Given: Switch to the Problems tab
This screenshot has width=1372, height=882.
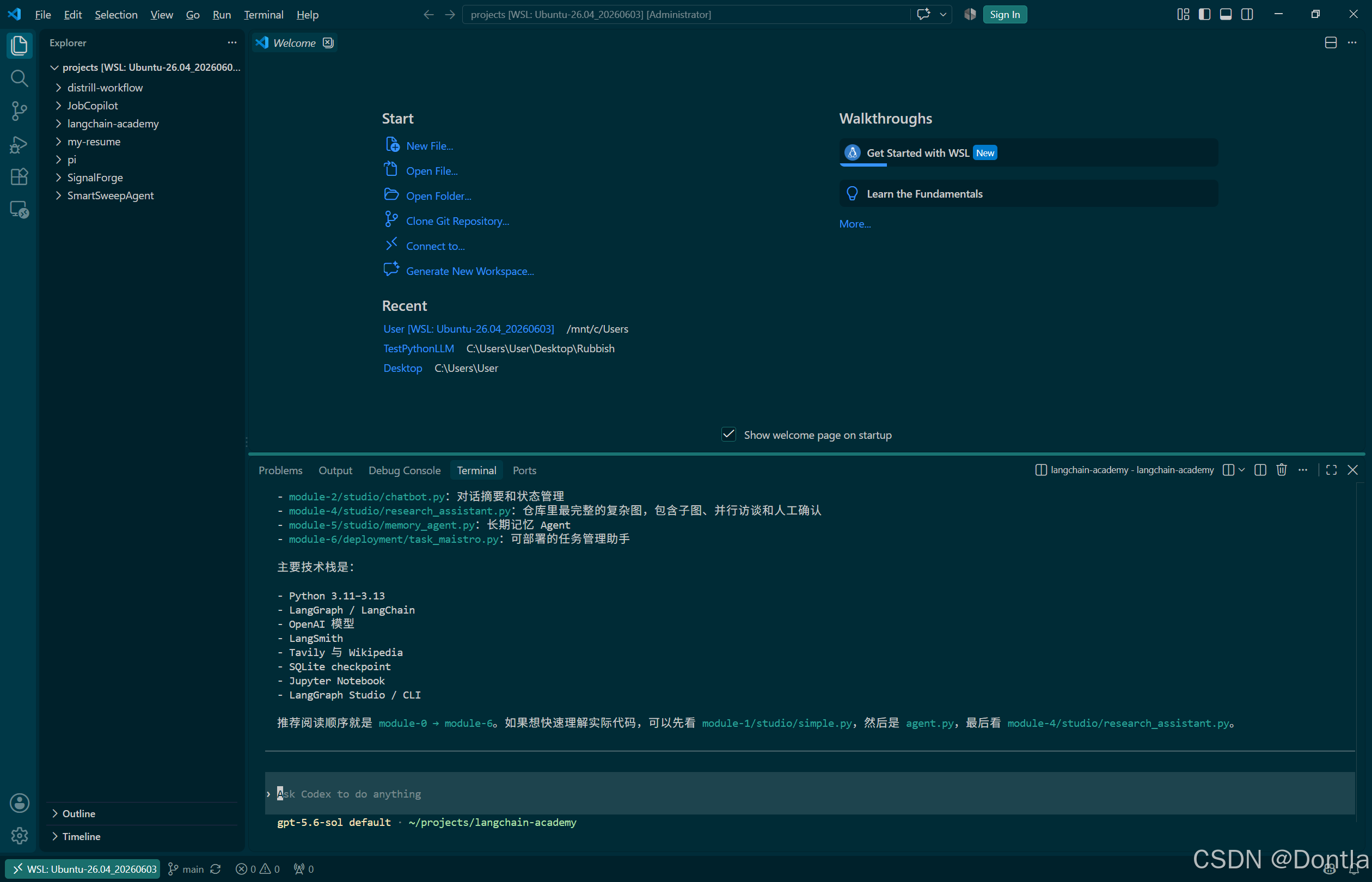Looking at the screenshot, I should (x=280, y=470).
